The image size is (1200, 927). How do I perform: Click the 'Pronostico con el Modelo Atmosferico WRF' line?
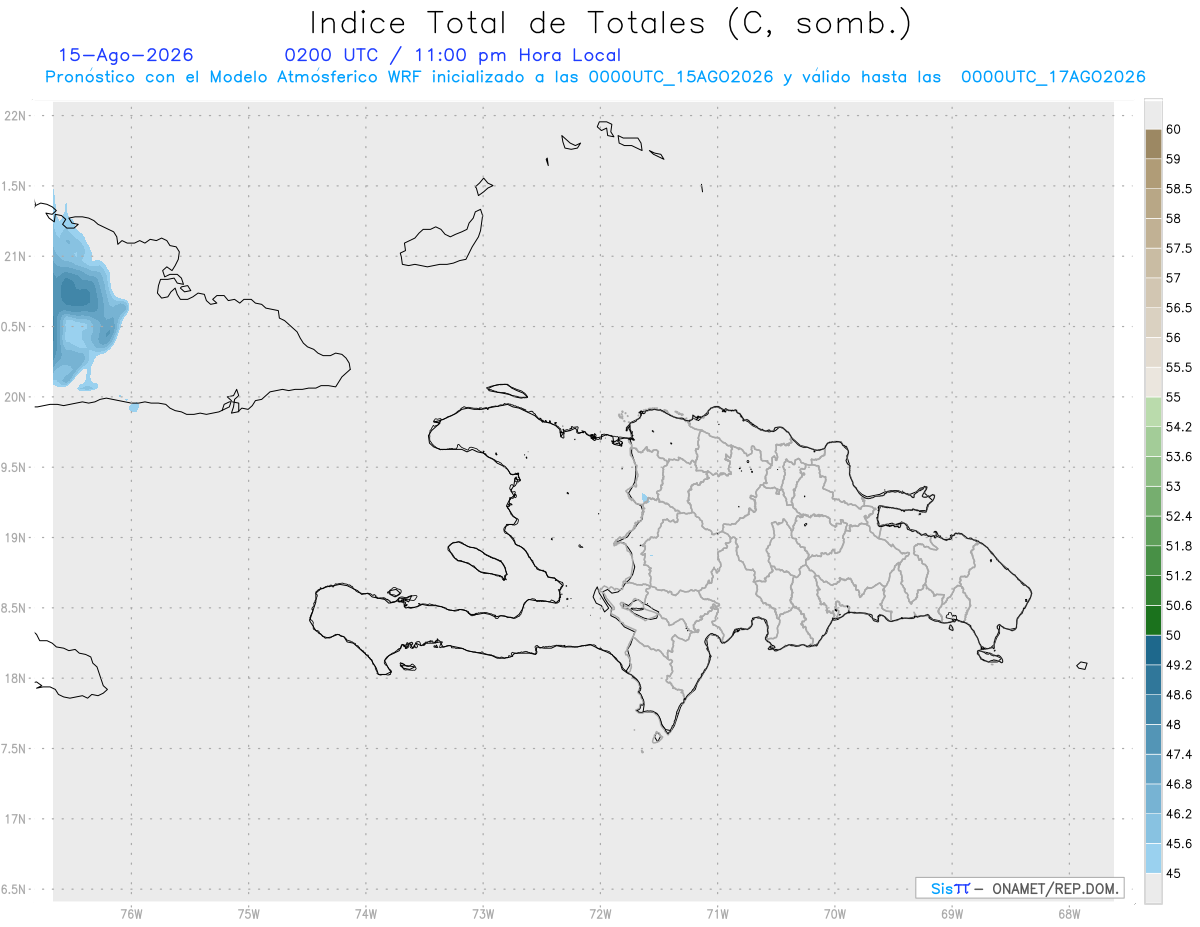point(595,77)
